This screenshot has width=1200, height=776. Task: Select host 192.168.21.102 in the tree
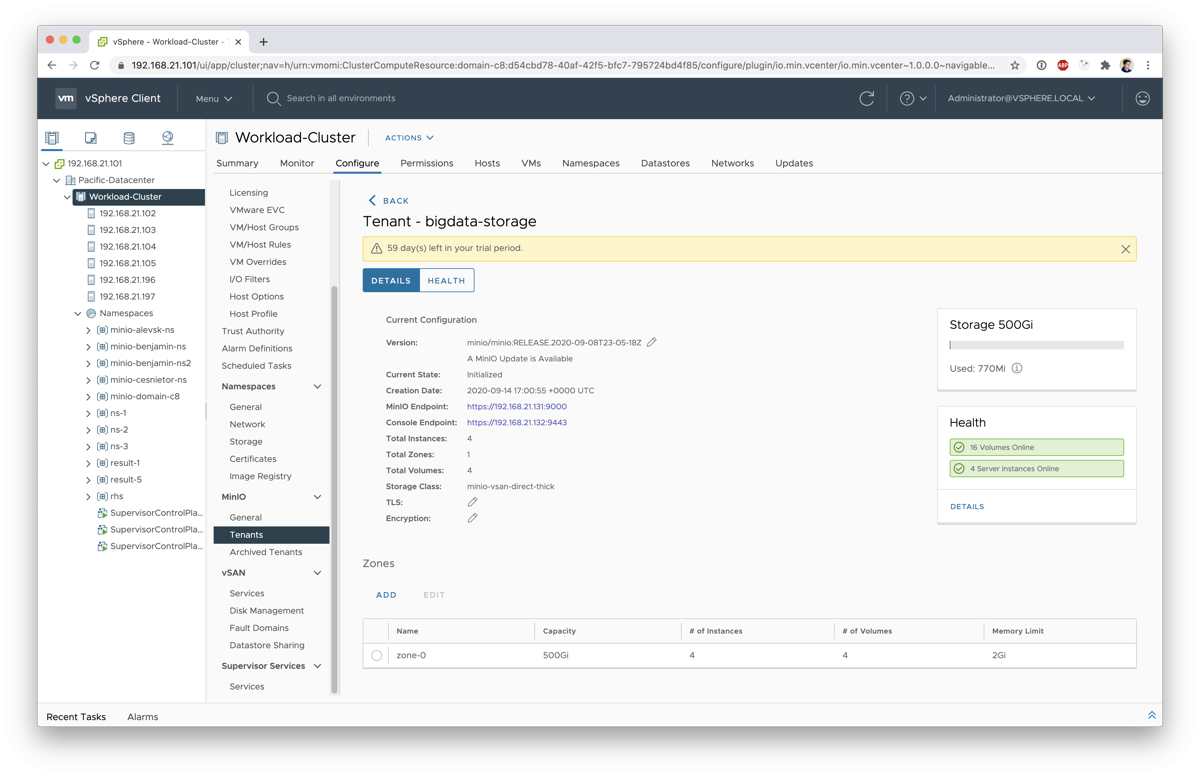click(x=128, y=213)
